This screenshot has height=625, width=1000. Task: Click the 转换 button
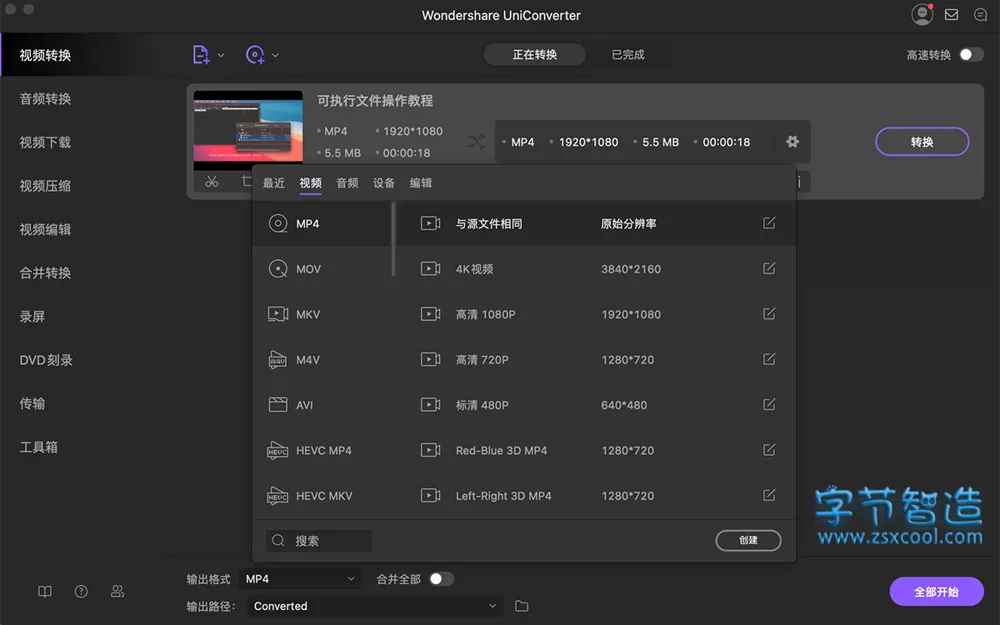point(922,142)
